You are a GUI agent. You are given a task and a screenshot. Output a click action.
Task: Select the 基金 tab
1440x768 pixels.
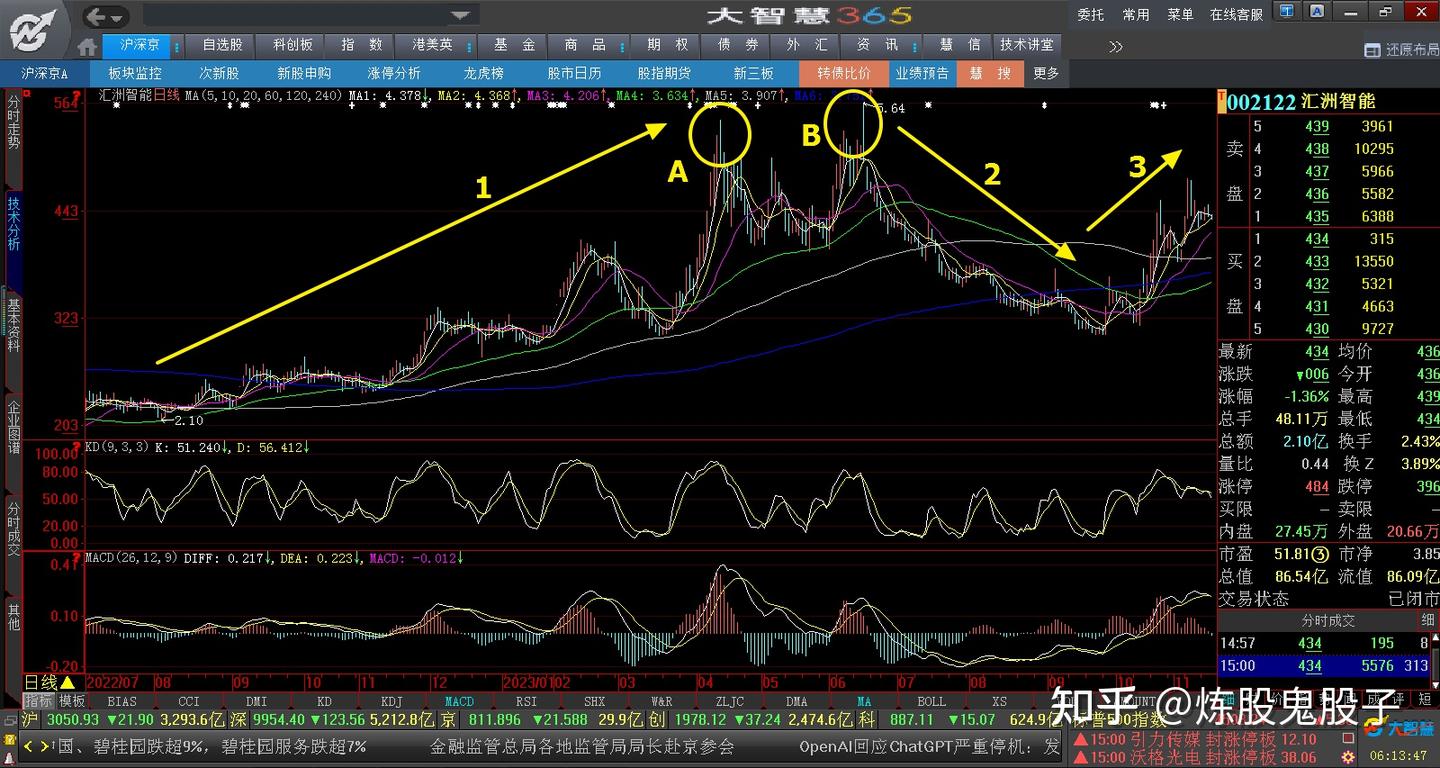coord(514,45)
